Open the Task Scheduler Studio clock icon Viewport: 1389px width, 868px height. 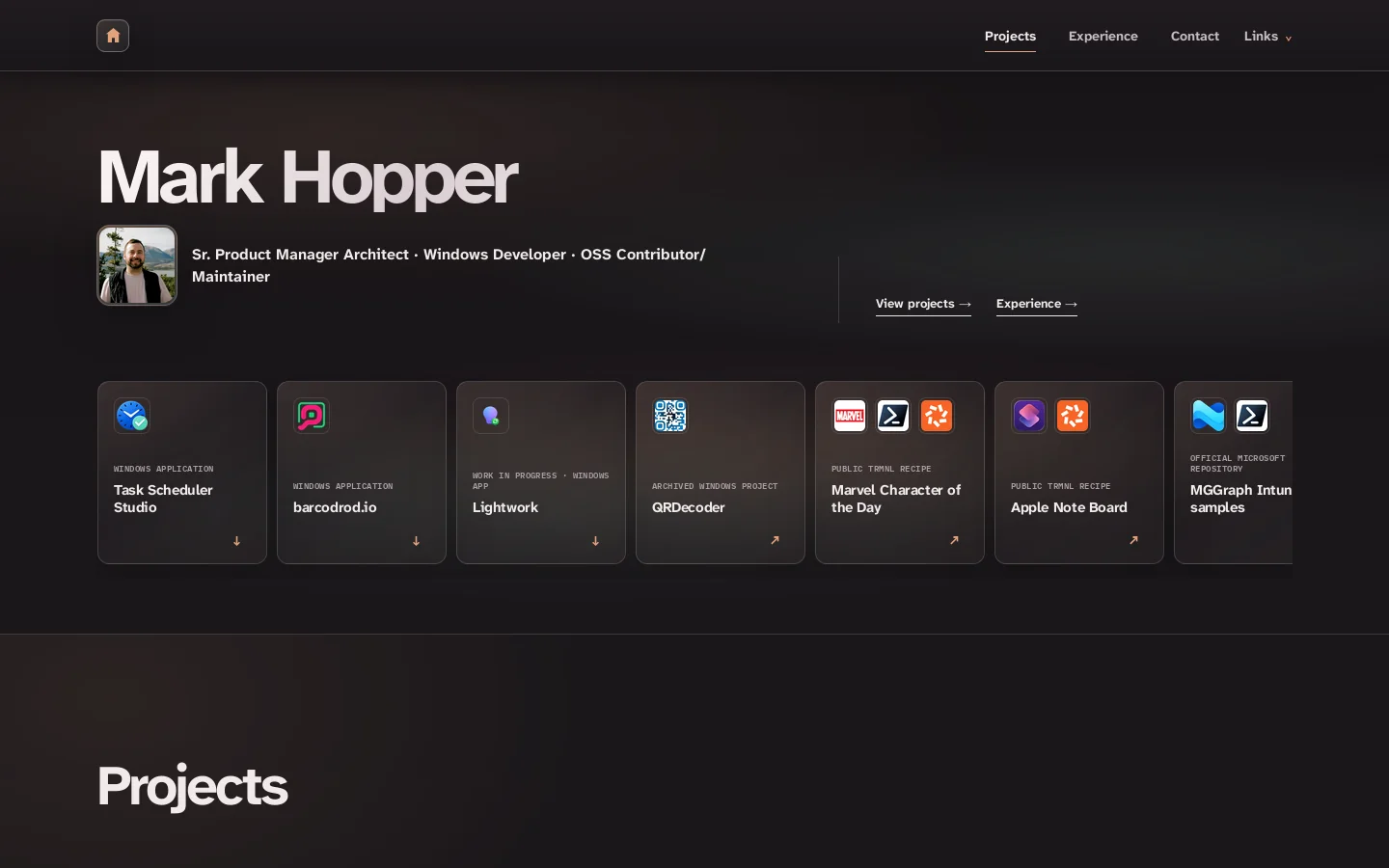point(132,416)
